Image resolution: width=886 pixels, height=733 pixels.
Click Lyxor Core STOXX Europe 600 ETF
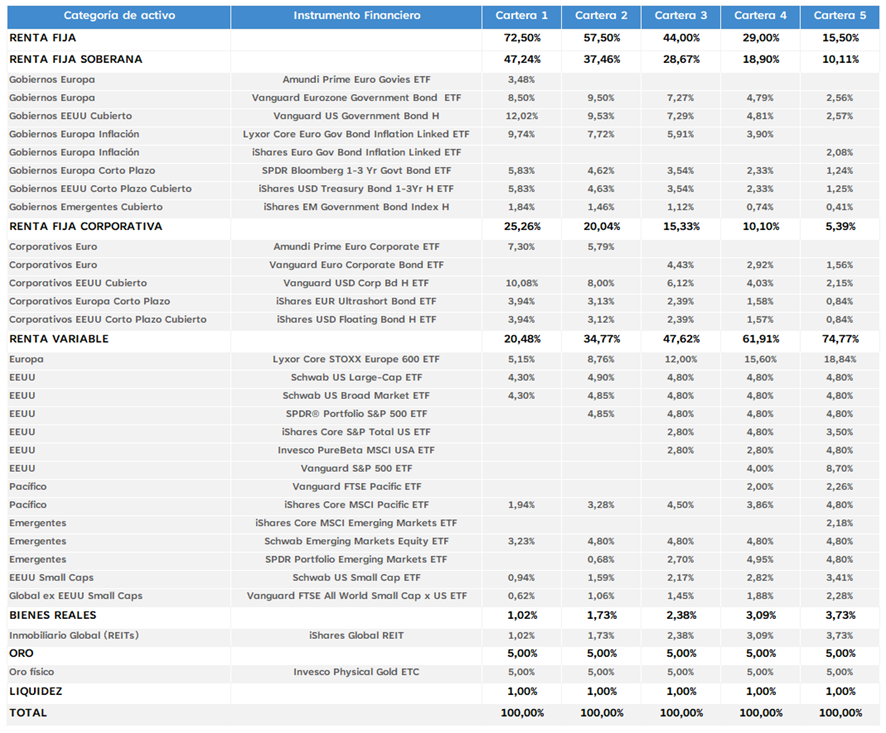tap(357, 359)
